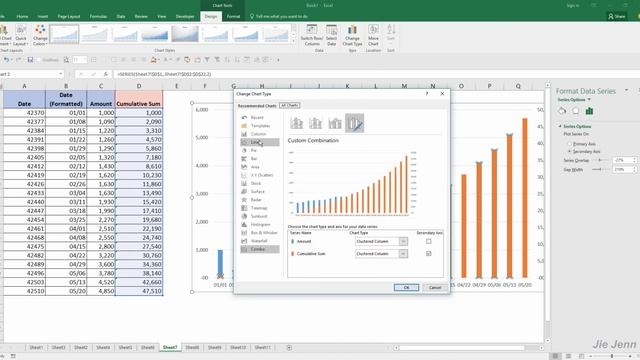Enable Secondary Axis for Amount series
Viewport: 640px width, 360px height.
429,241
